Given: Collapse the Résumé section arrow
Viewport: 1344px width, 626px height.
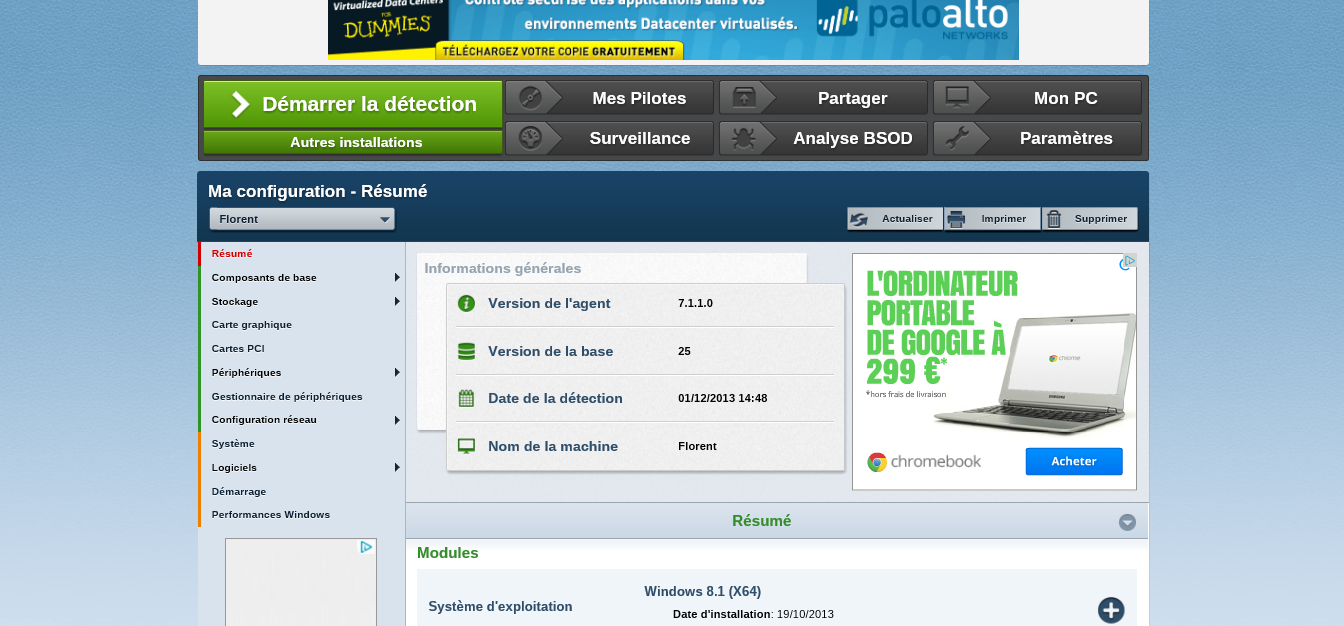Looking at the screenshot, I should 1127,522.
